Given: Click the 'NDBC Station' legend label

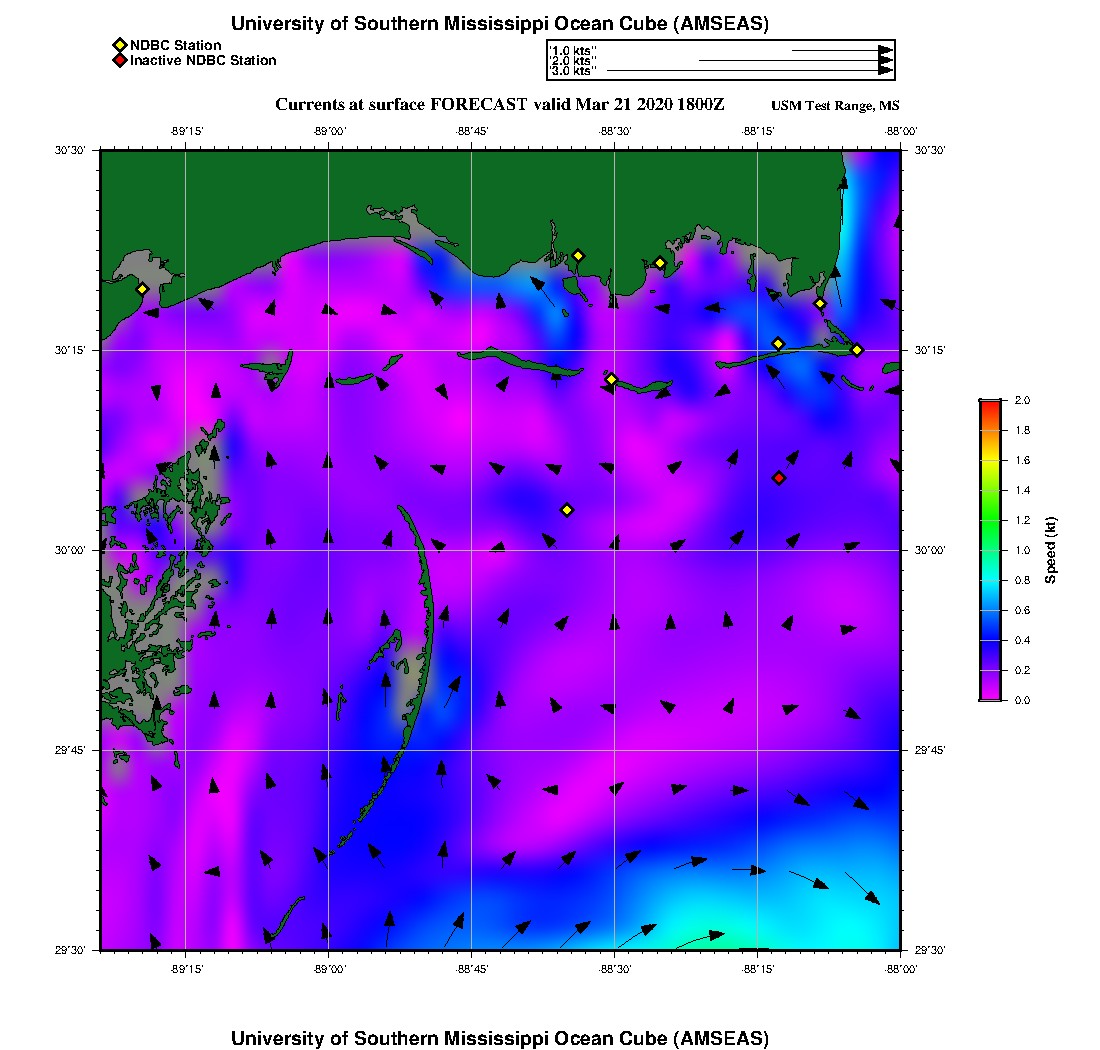Looking at the screenshot, I should click(x=175, y=45).
